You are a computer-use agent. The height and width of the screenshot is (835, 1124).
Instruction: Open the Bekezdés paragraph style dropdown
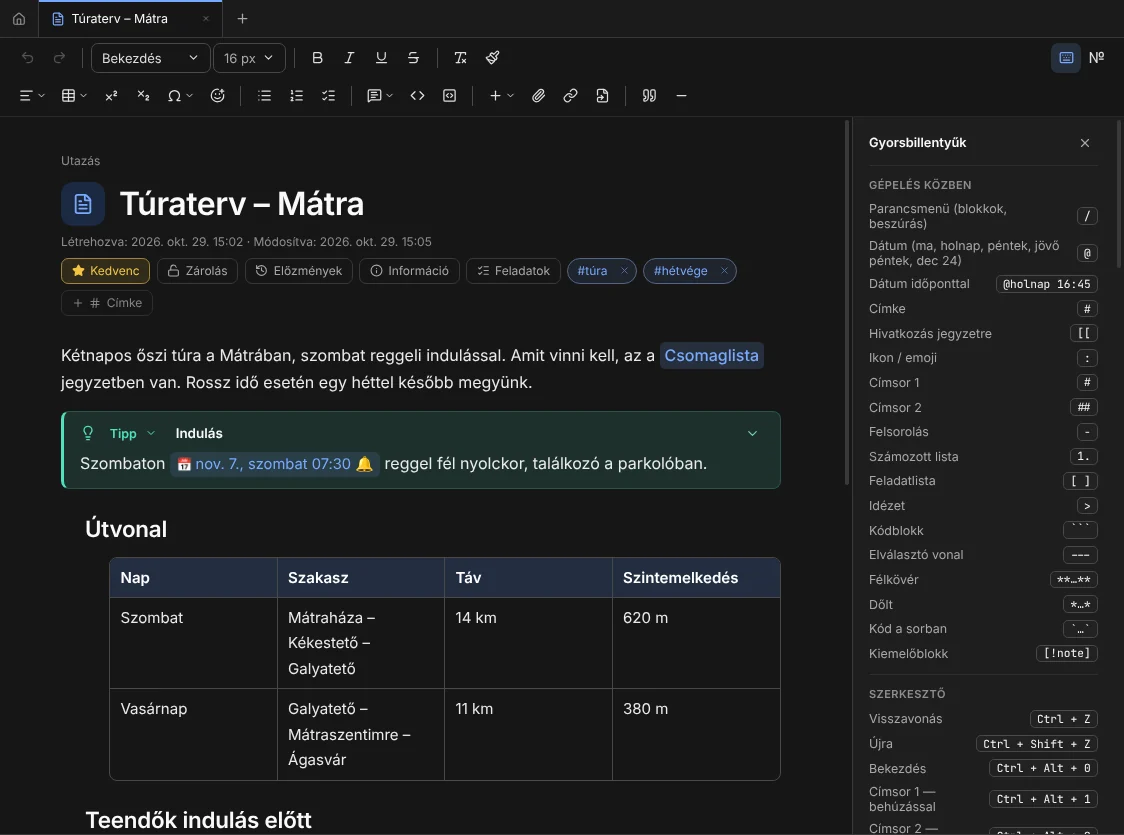coord(151,58)
